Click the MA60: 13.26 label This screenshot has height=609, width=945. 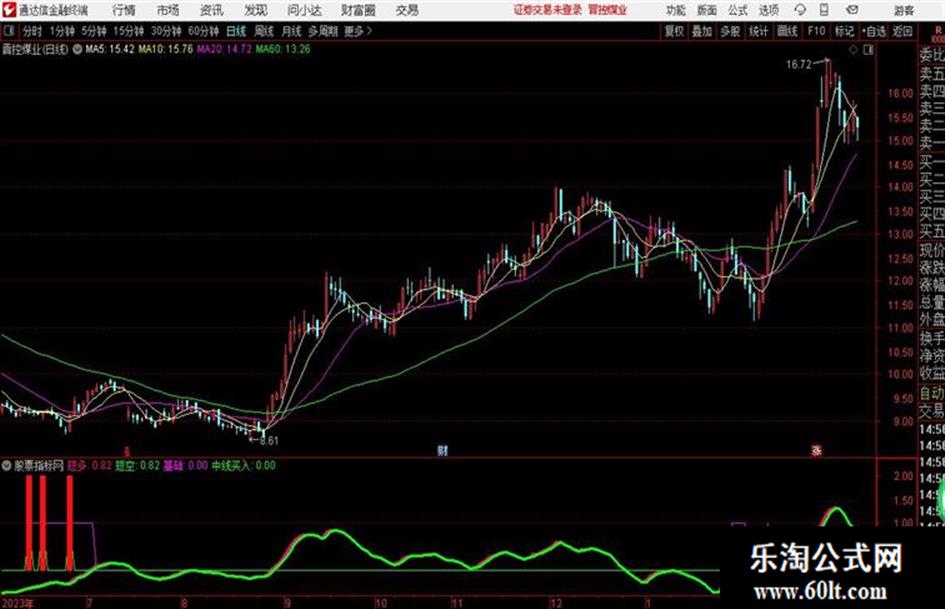point(283,49)
